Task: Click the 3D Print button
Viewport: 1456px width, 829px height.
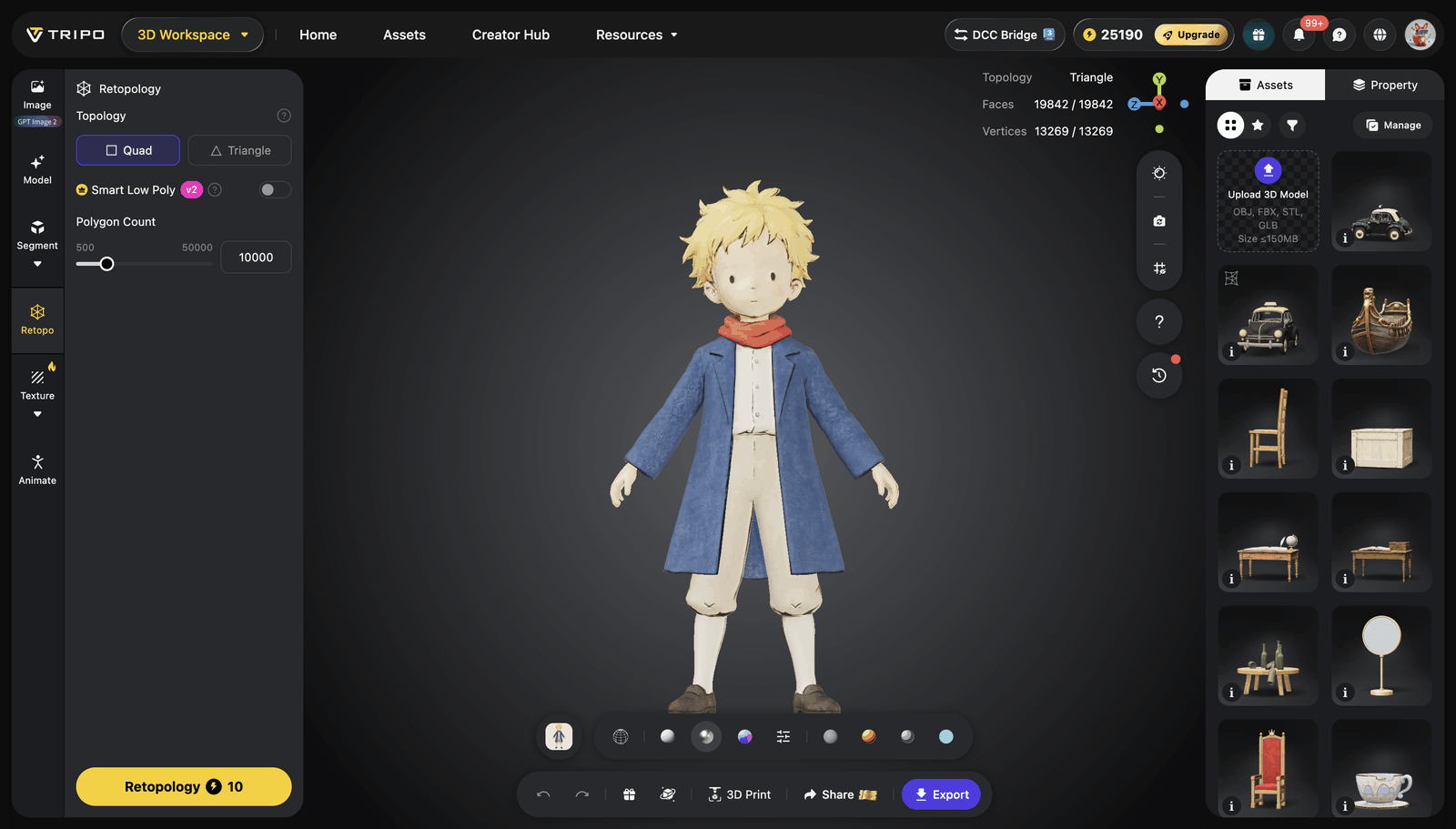Action: (740, 794)
